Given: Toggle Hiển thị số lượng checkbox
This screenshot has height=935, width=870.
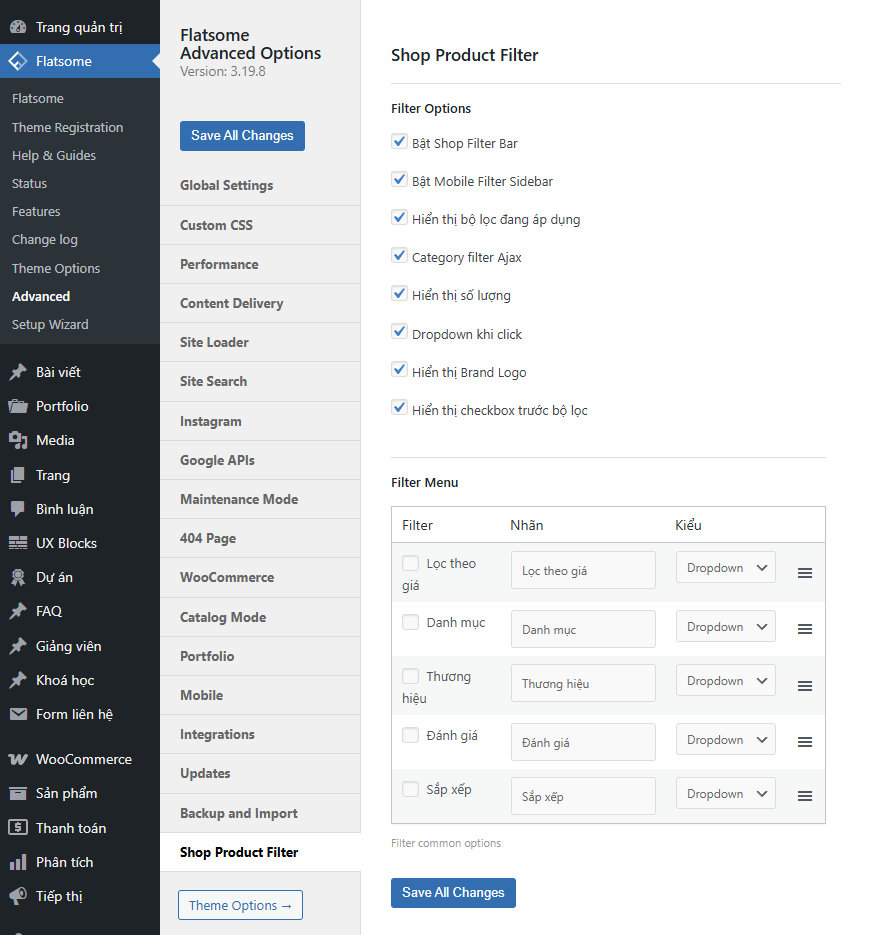Looking at the screenshot, I should coord(400,293).
